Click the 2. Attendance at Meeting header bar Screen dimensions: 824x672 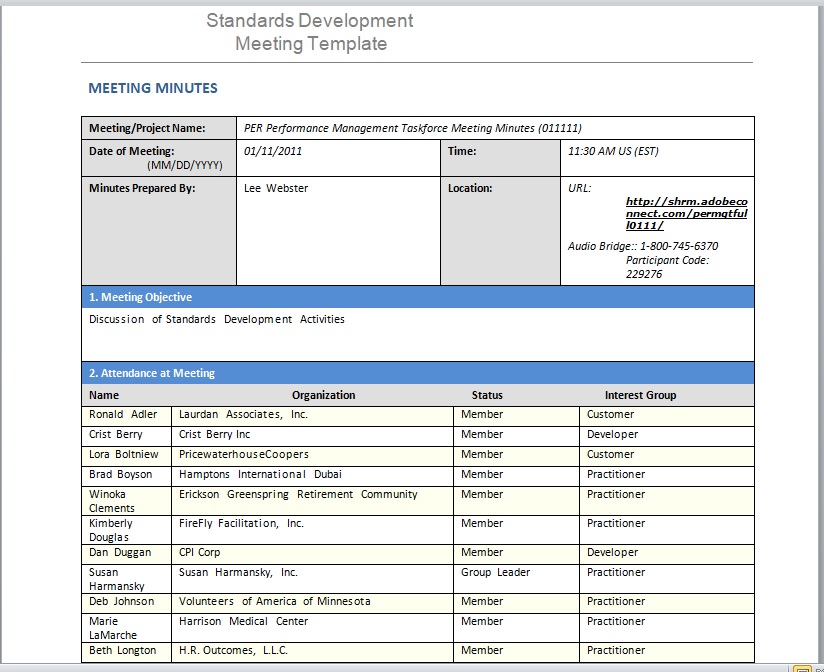coord(152,373)
